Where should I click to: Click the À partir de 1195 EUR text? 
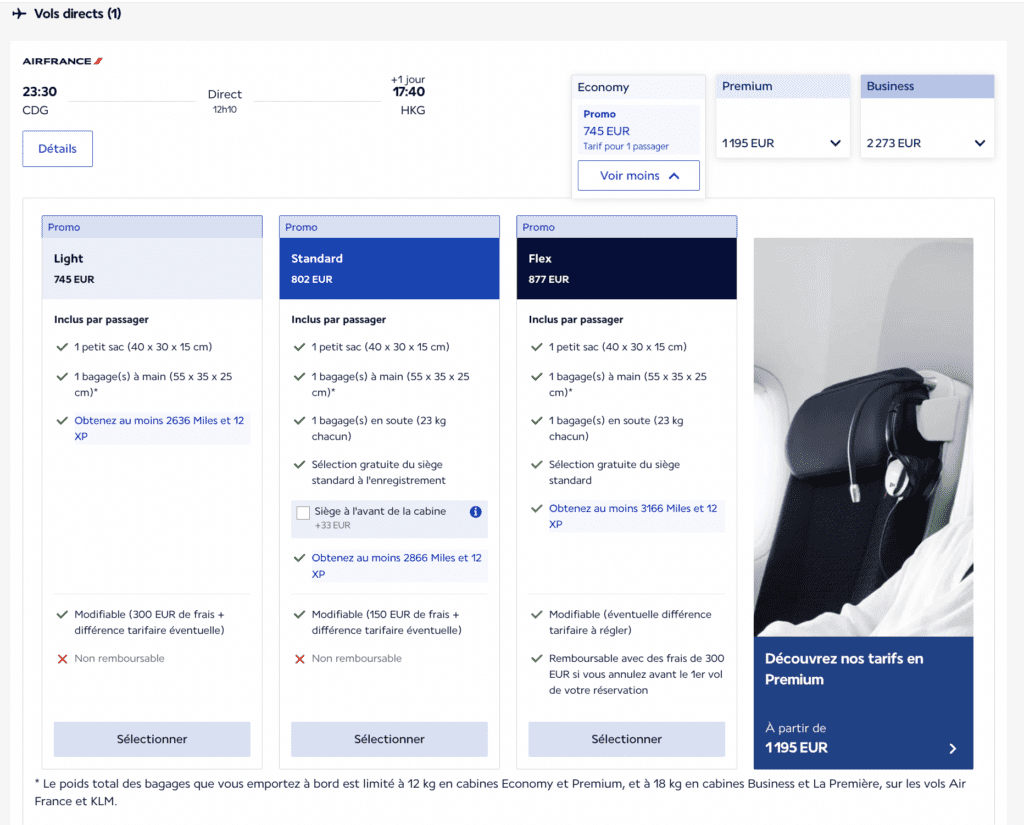(x=796, y=738)
